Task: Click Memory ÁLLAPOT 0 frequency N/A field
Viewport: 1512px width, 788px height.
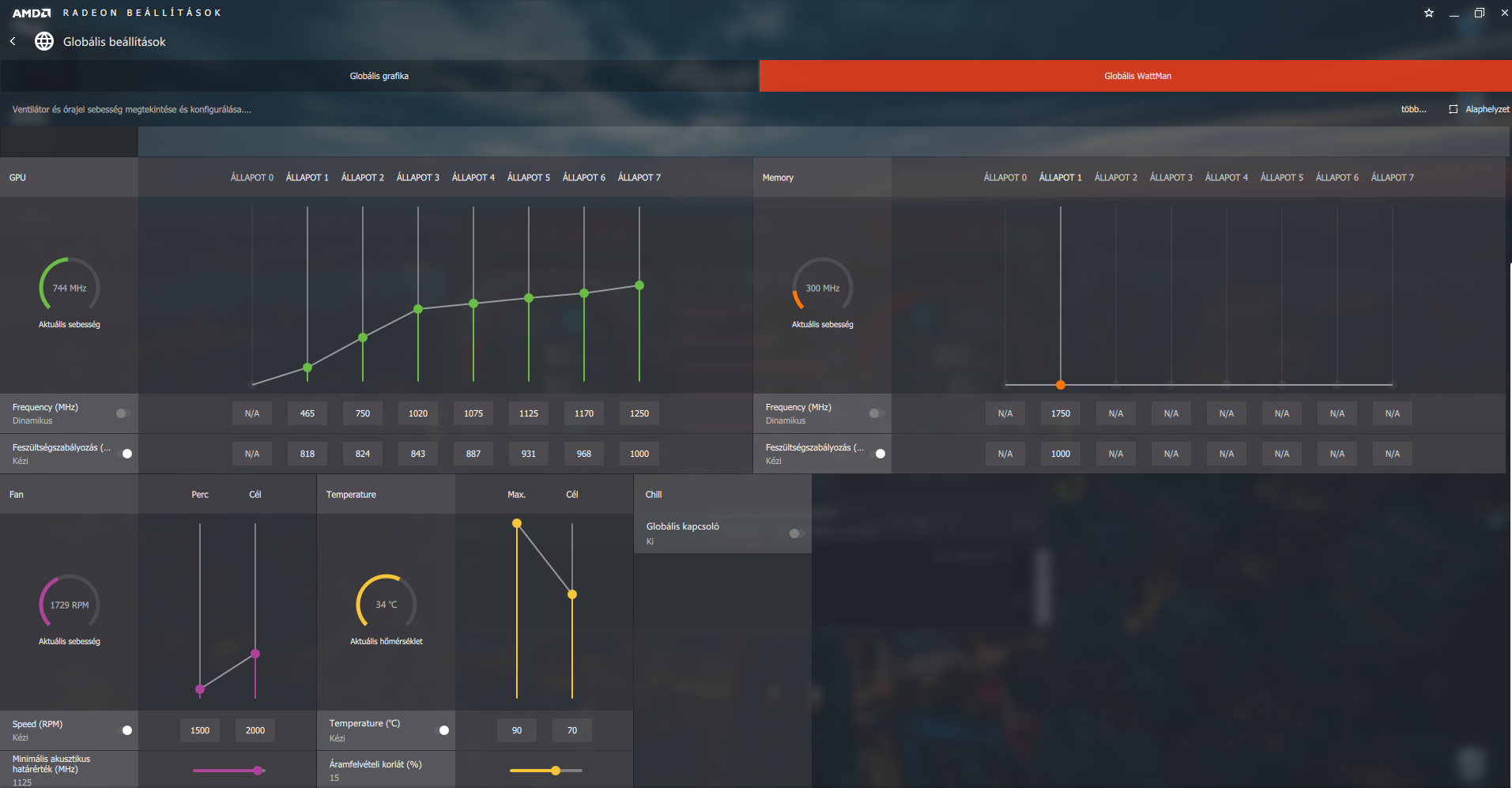Action: (1005, 413)
